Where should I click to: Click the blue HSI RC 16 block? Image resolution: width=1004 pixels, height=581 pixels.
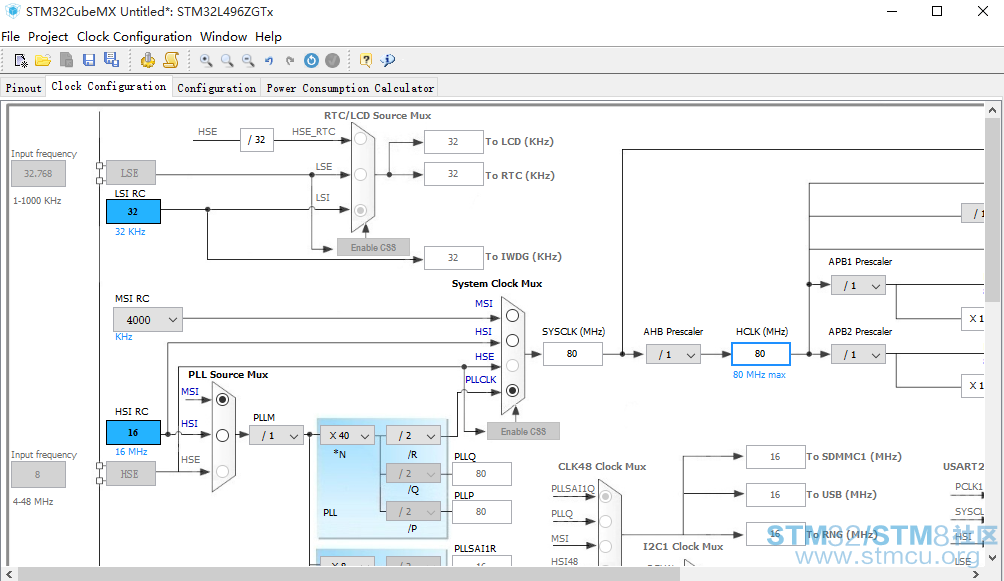click(x=133, y=432)
